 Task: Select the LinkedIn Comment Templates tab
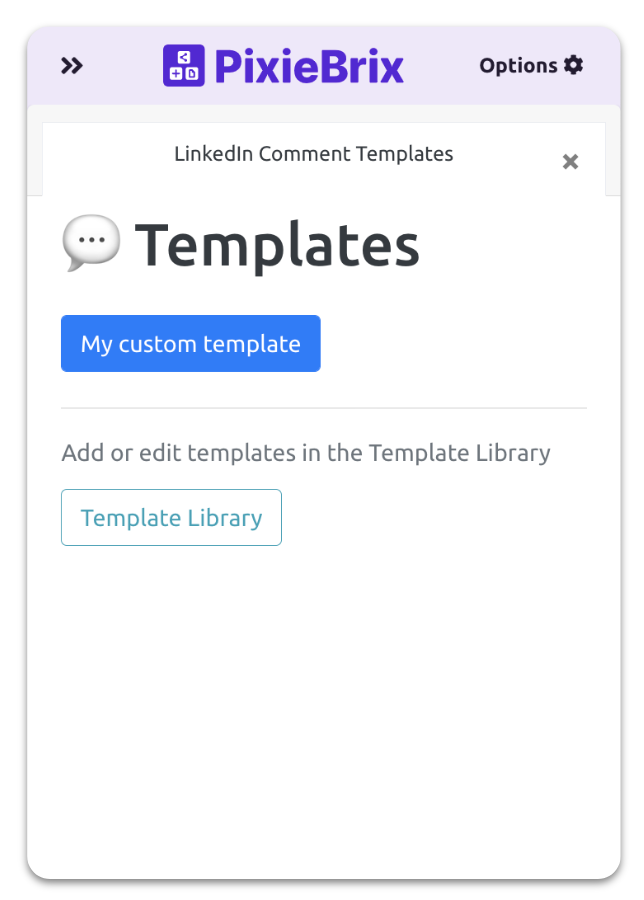click(313, 154)
